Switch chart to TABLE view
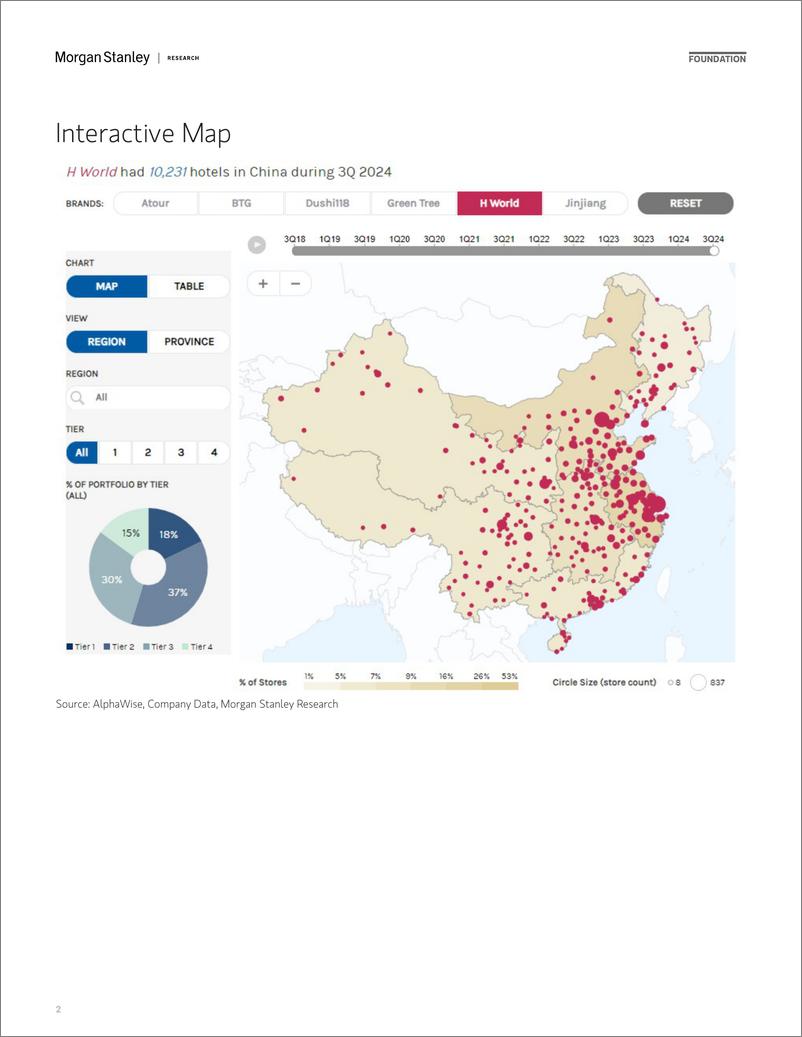This screenshot has height=1037, width=802. pos(188,286)
